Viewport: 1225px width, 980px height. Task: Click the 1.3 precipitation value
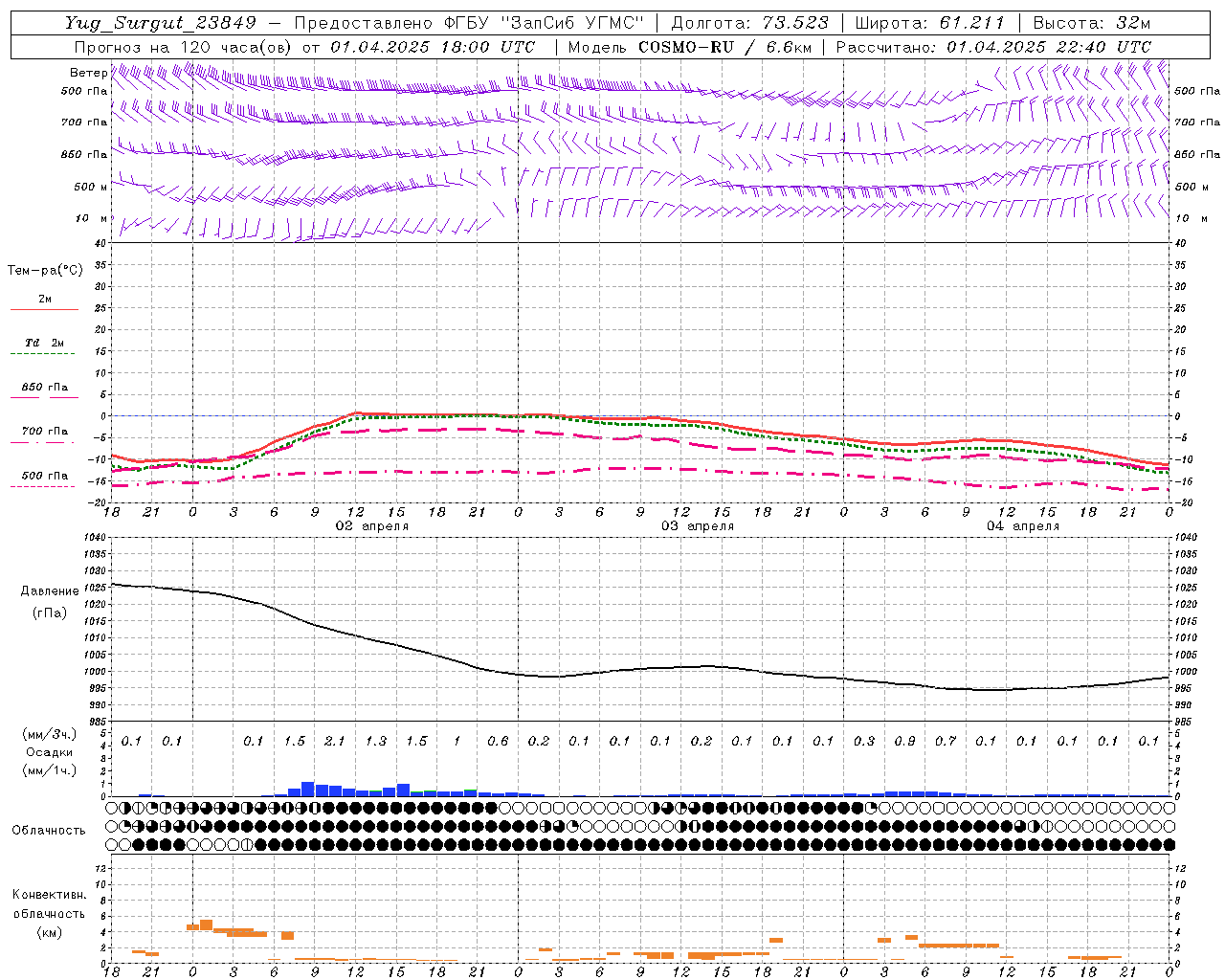pos(376,742)
